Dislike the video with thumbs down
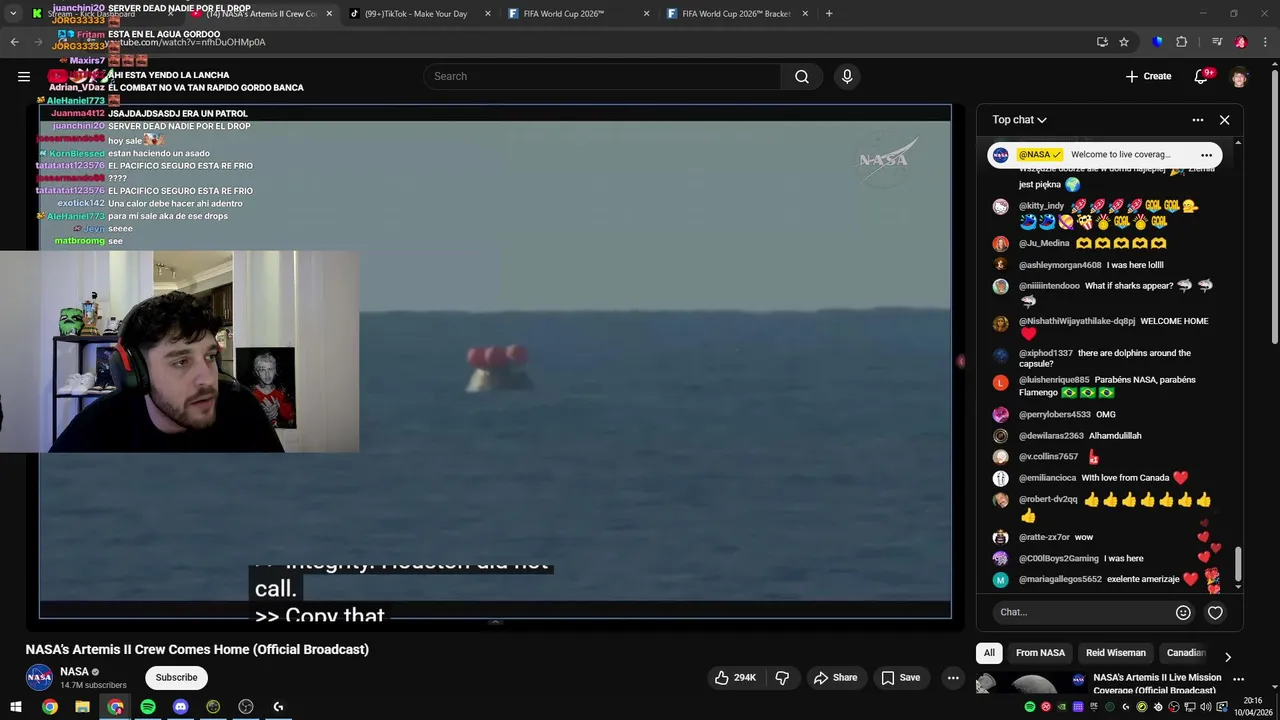The height and width of the screenshot is (720, 1280). pyautogui.click(x=782, y=678)
